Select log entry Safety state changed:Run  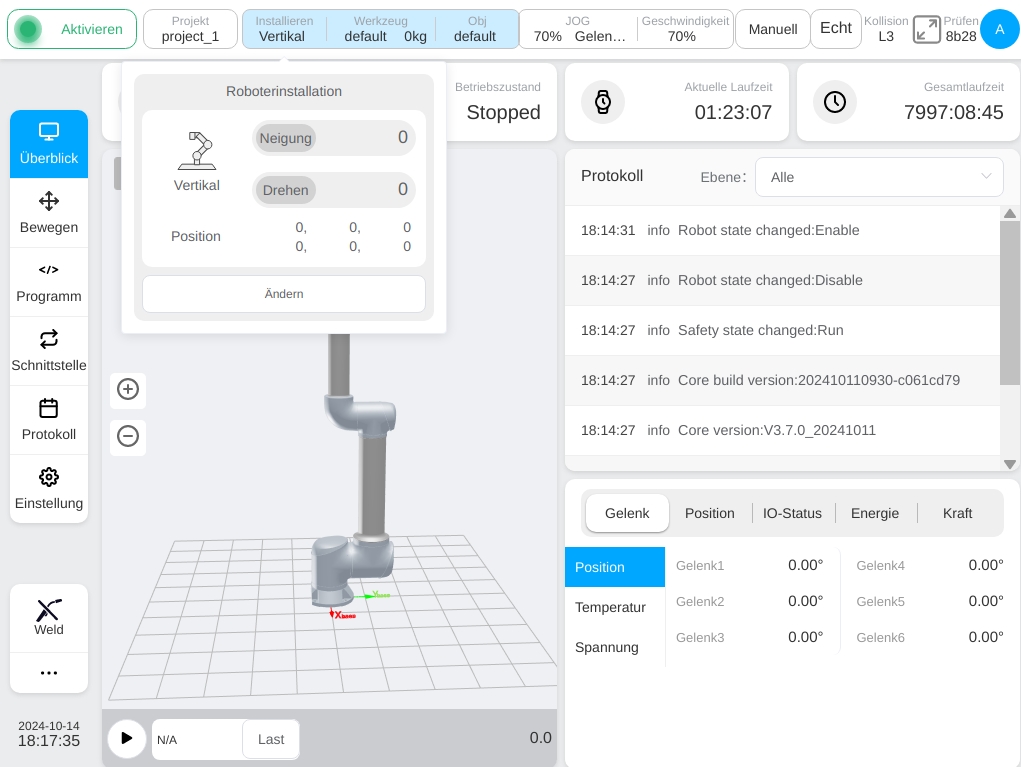pos(782,331)
